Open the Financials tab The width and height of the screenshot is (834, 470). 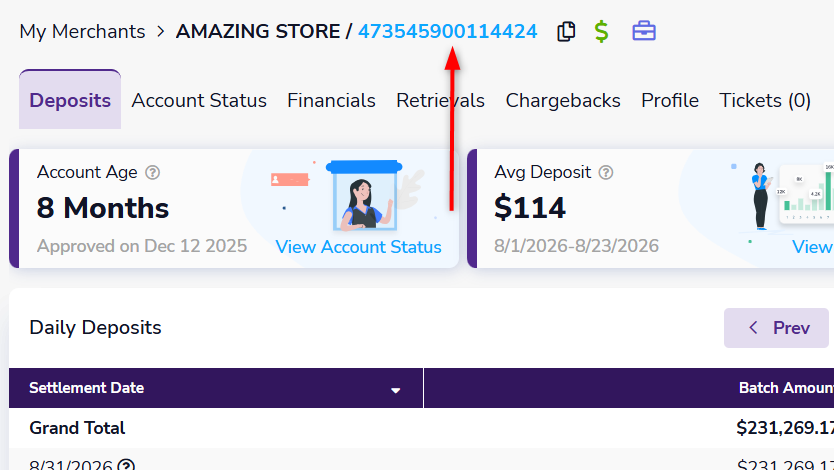click(x=331, y=100)
